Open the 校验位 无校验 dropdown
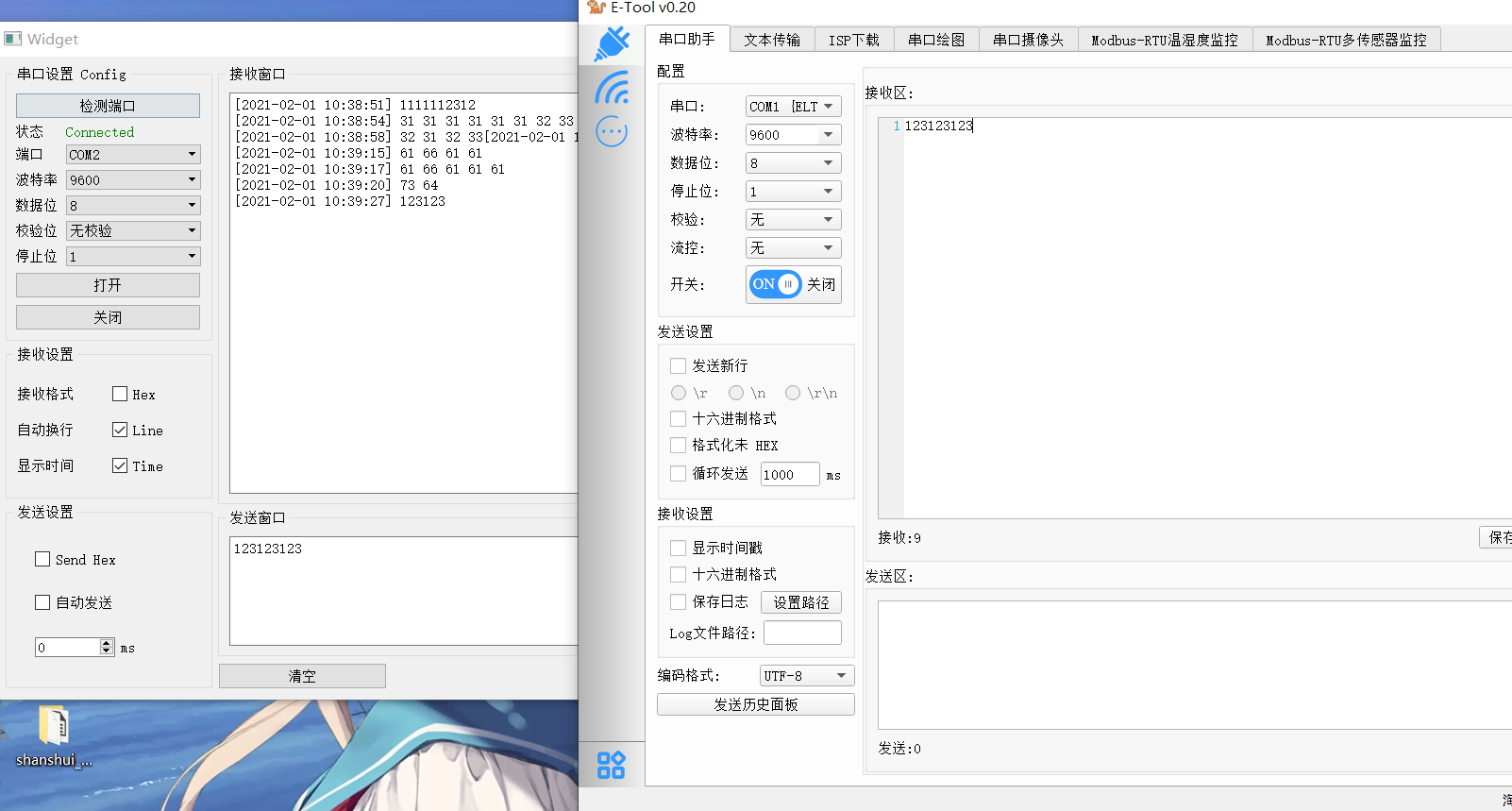This screenshot has height=811, width=1512. click(133, 230)
